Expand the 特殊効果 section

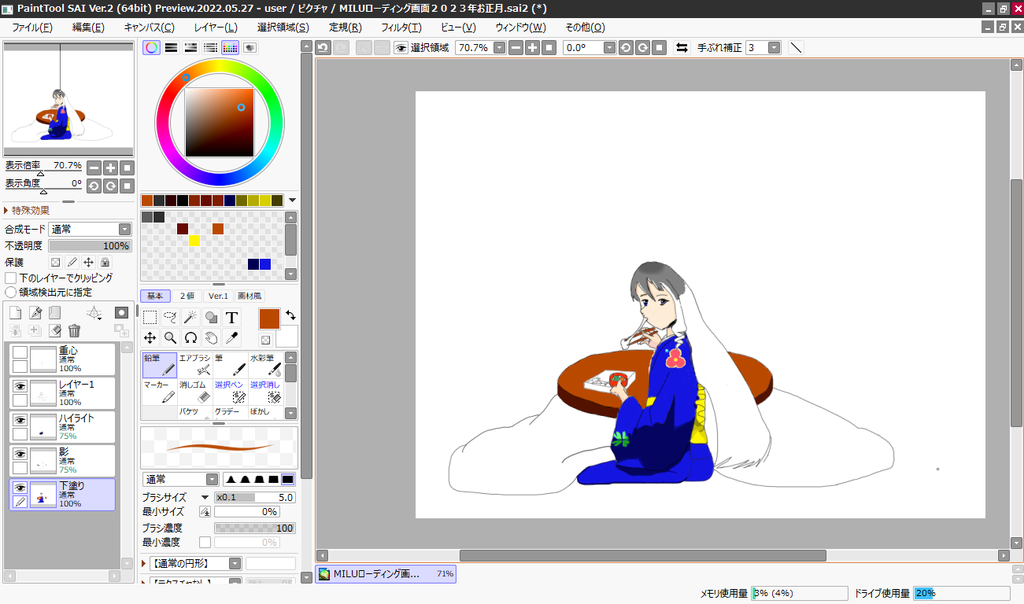coord(27,210)
